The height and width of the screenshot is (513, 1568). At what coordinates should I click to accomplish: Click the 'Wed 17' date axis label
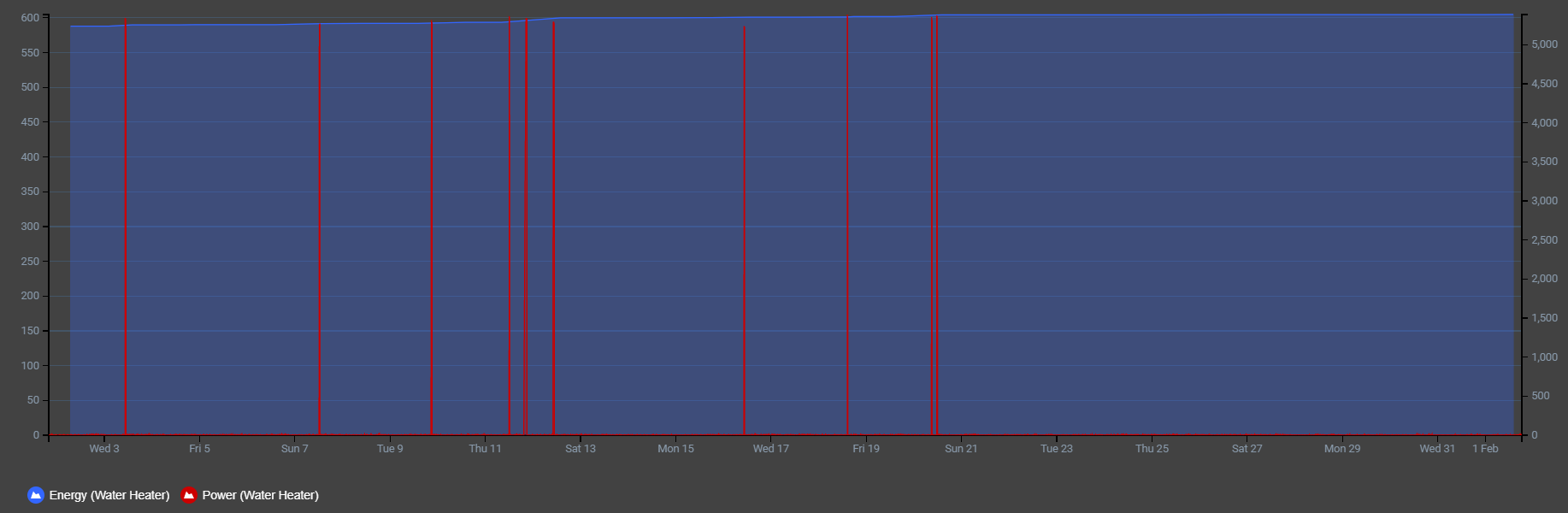[771, 449]
